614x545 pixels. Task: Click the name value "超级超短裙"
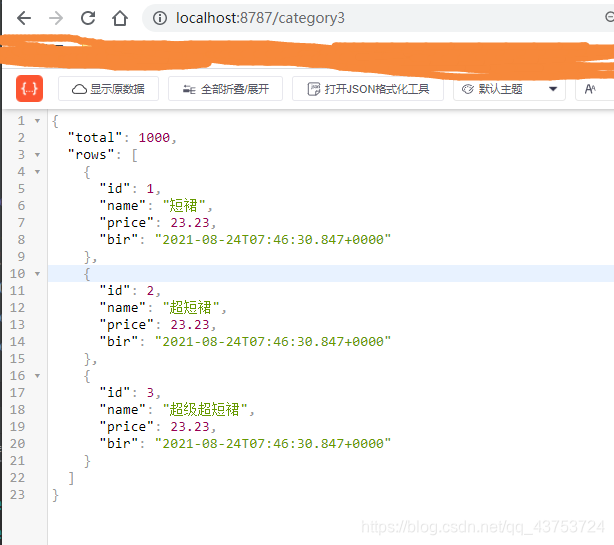206,410
